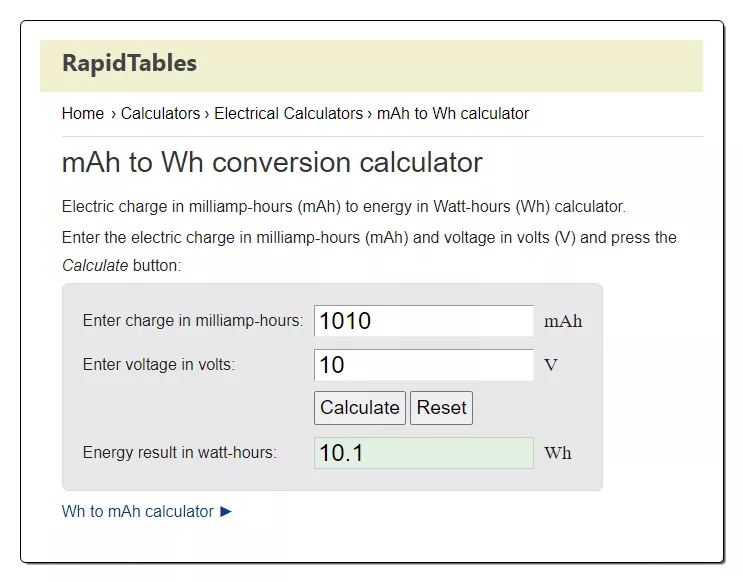
Task: Focus the voltage in volts input field
Action: click(424, 365)
